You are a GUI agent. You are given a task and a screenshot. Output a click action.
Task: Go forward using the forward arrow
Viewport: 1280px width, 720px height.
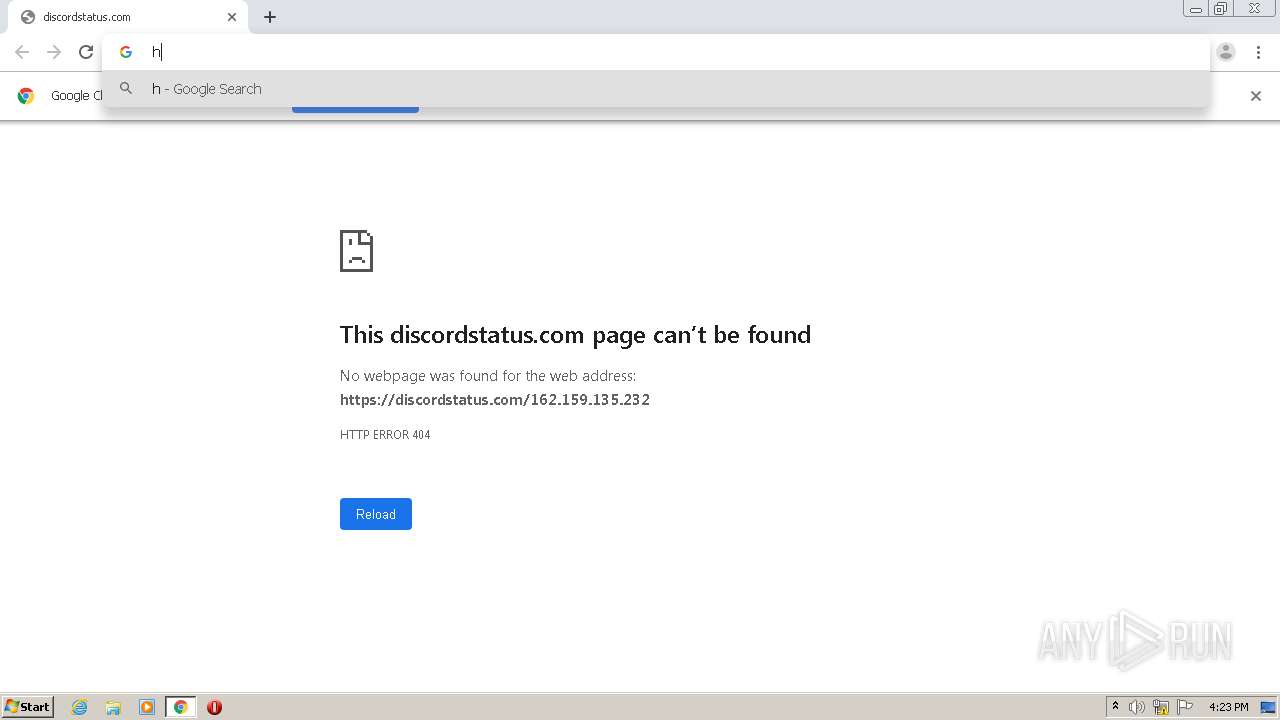click(x=54, y=52)
